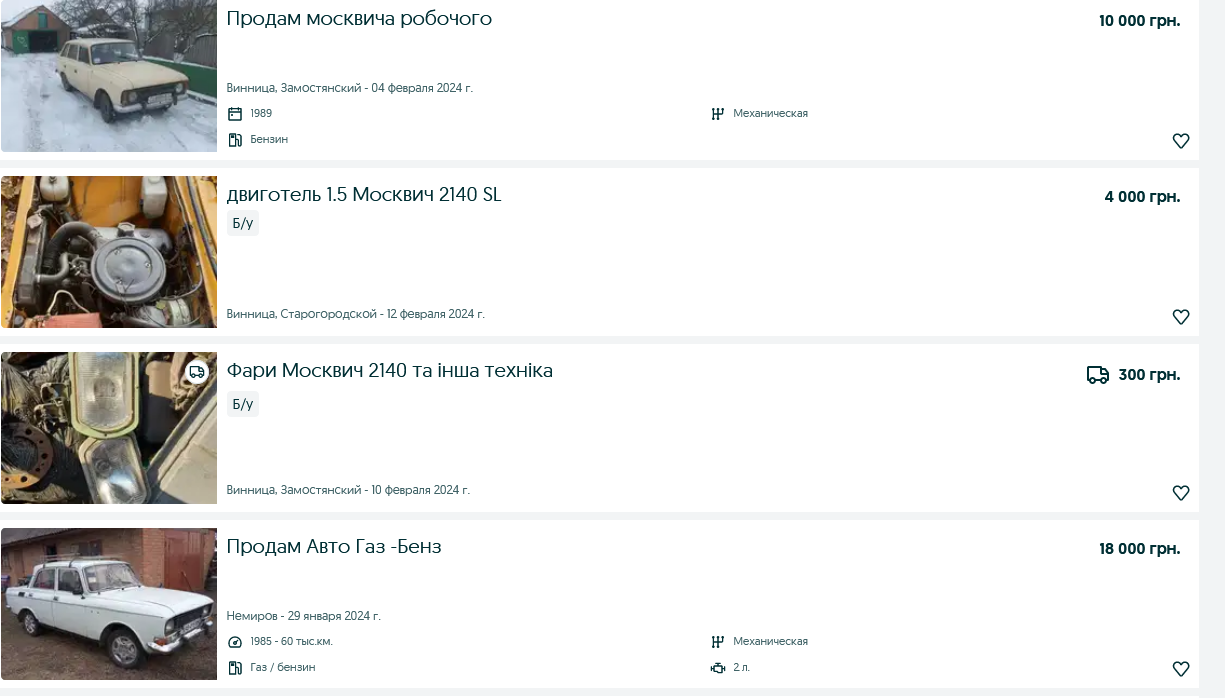1225x698 pixels.
Task: Click the fuel icon beside Газ / бензин
Action: click(x=235, y=668)
